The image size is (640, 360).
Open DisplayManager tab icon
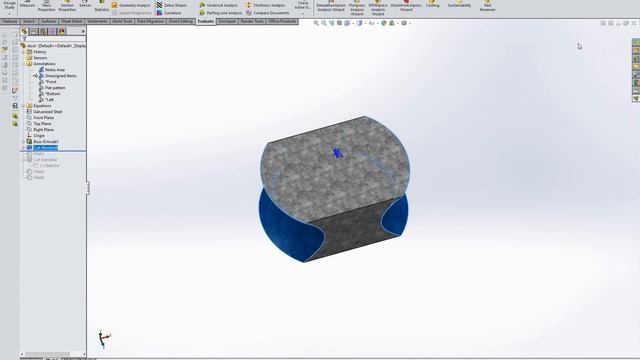[x=62, y=31]
